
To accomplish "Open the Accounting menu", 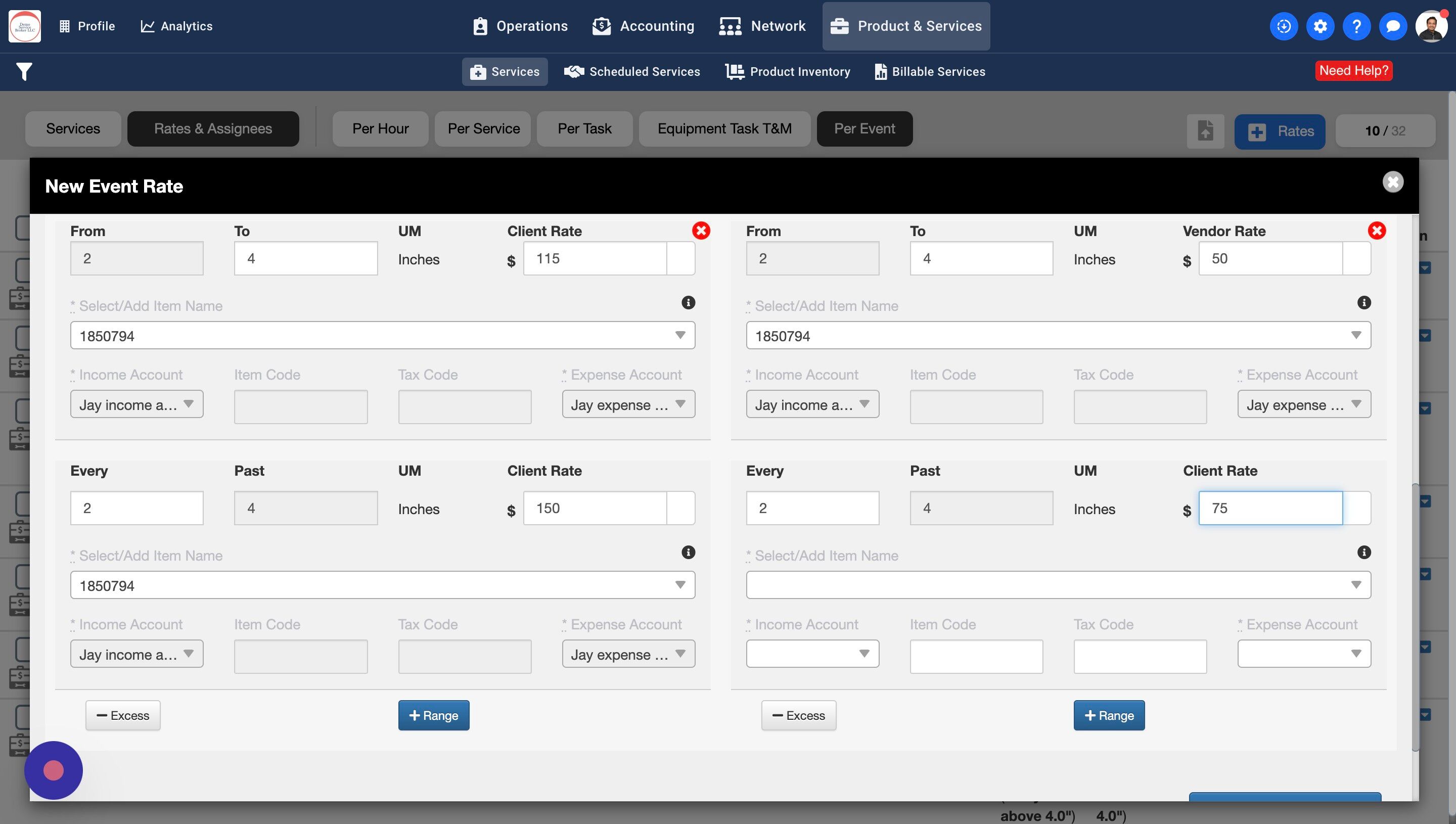I will pos(644,26).
